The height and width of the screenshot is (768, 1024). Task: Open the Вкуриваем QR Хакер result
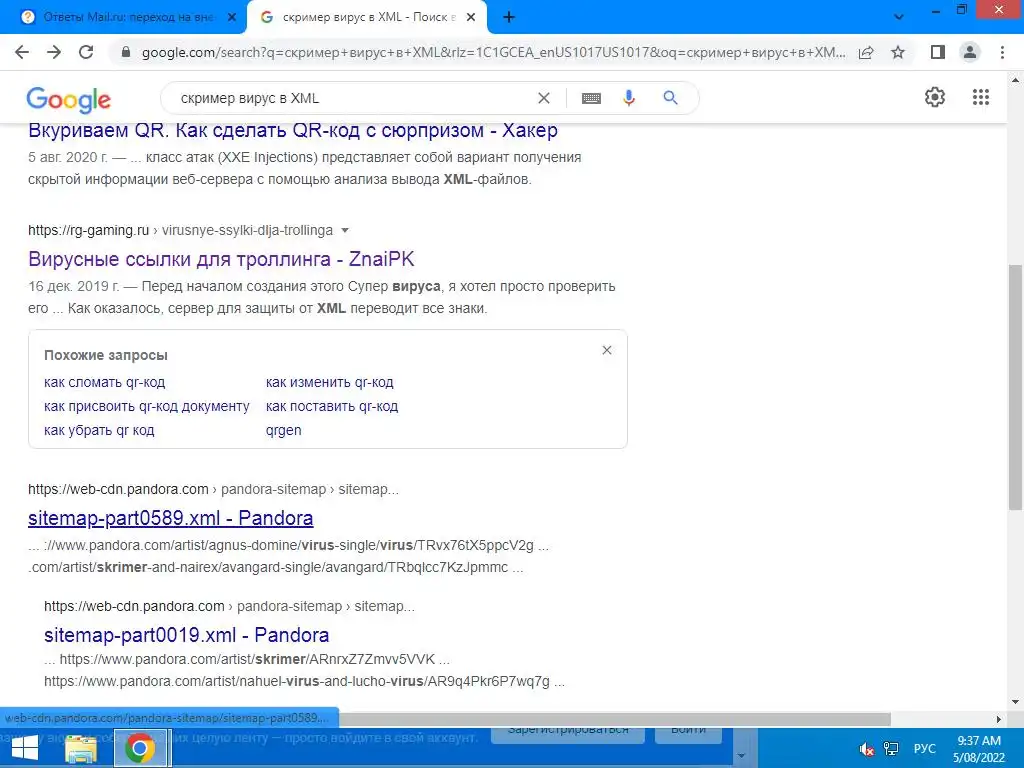pyautogui.click(x=293, y=131)
